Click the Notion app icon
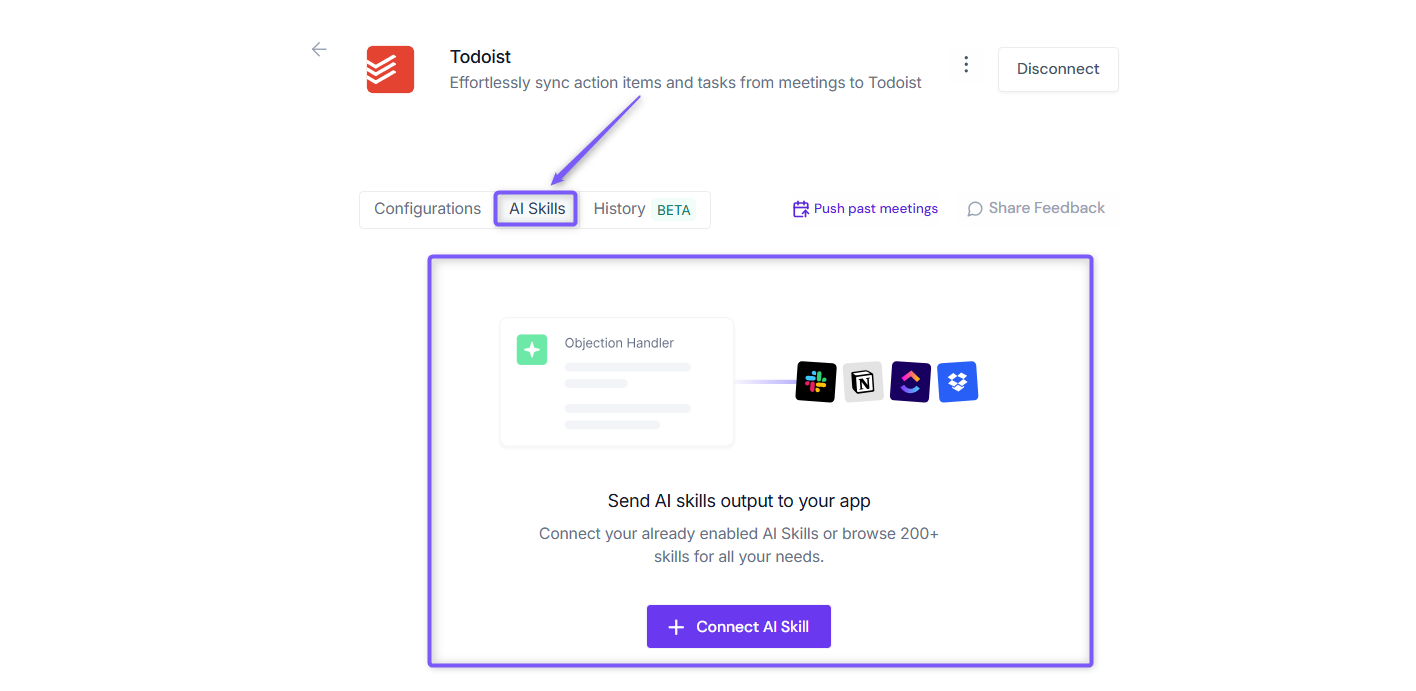Viewport: 1416px width, 691px height. 863,382
